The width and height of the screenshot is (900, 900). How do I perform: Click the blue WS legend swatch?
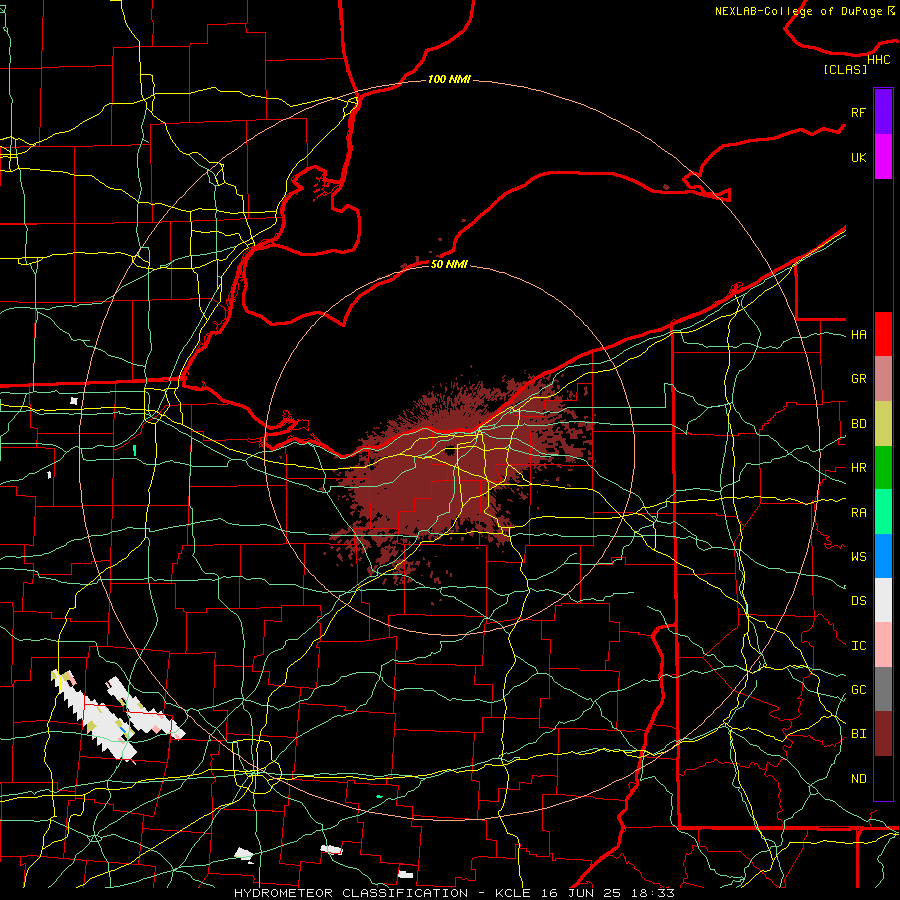click(883, 556)
